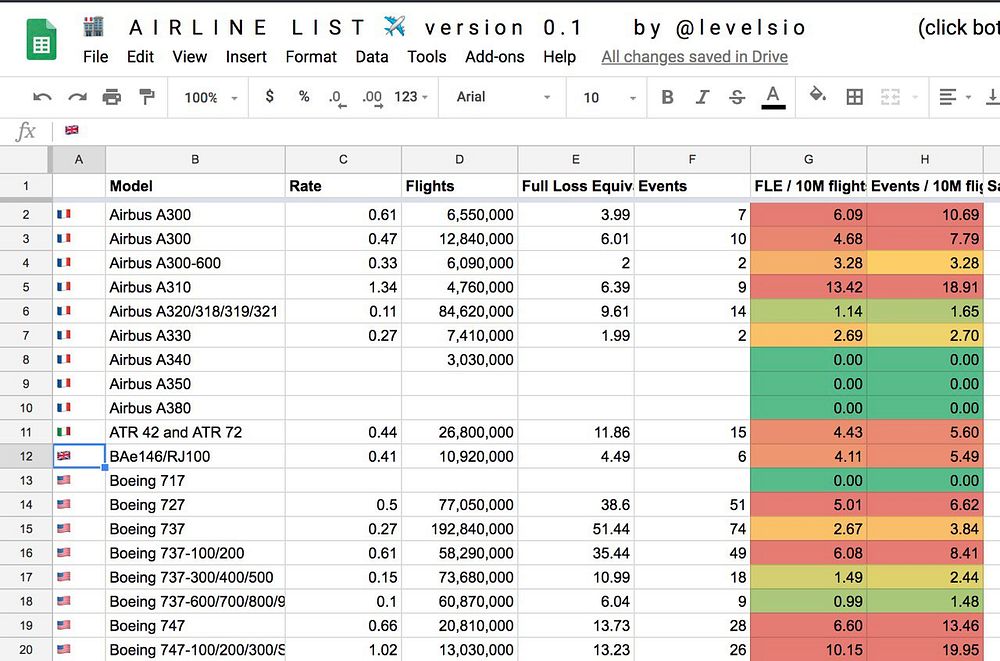Toggle Italic formatting
Viewport: 1000px width, 661px height.
pos(702,97)
